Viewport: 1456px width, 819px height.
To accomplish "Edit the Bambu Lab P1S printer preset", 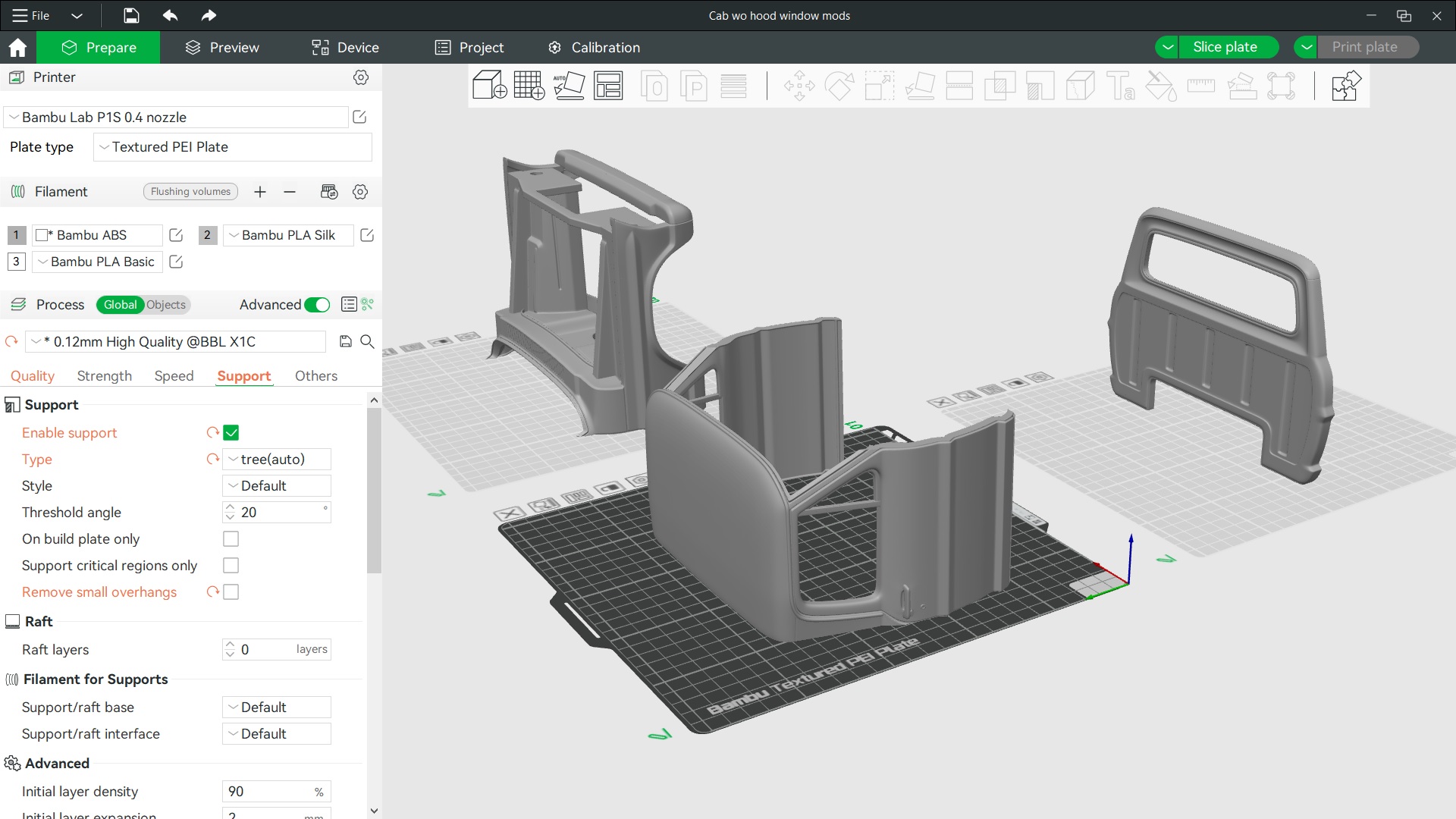I will pos(360,117).
